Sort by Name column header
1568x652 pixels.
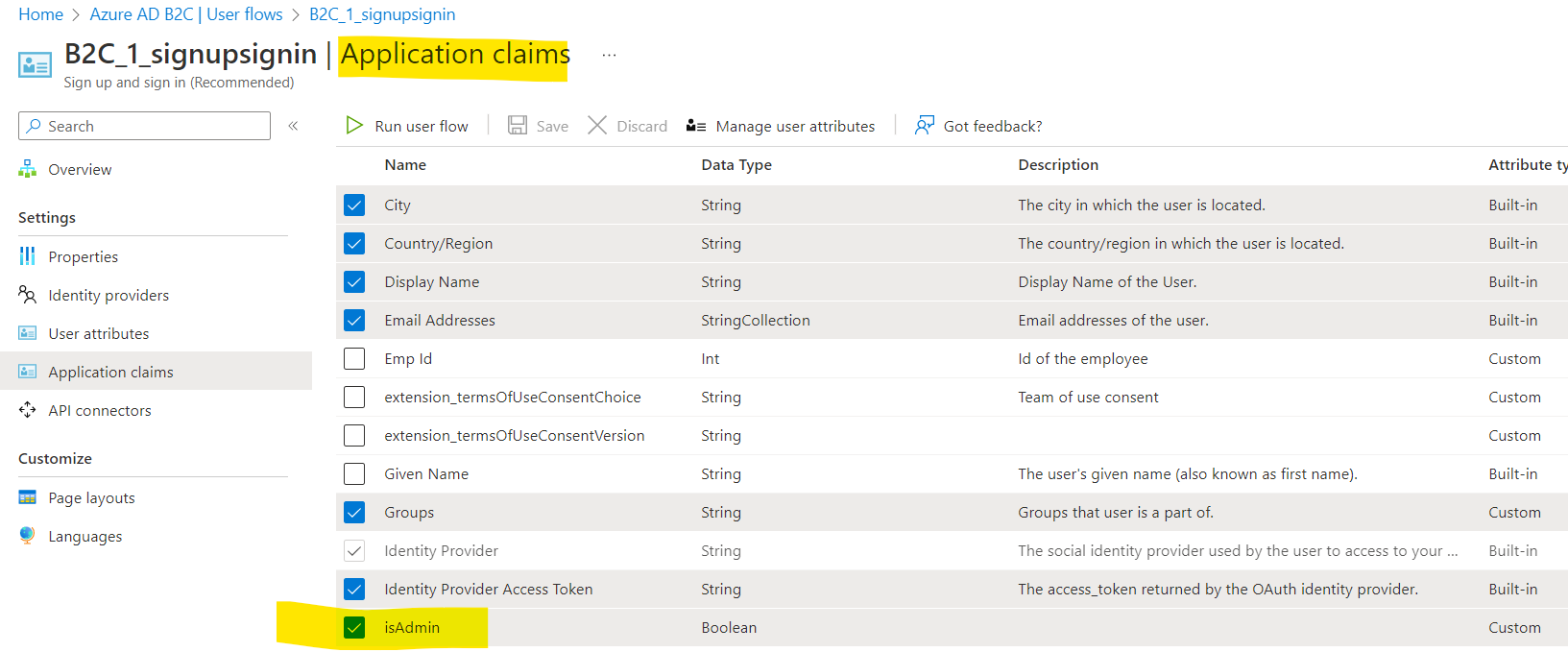(x=405, y=164)
